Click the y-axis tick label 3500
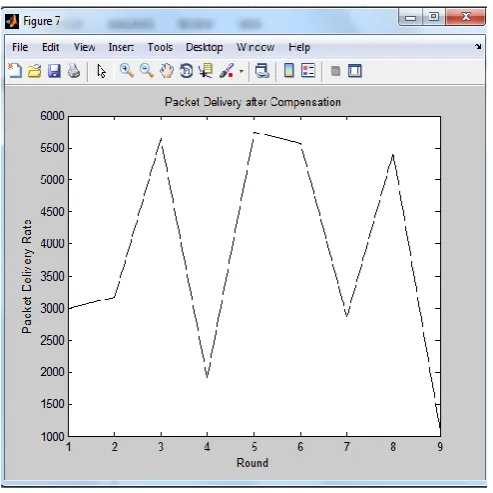 point(52,276)
